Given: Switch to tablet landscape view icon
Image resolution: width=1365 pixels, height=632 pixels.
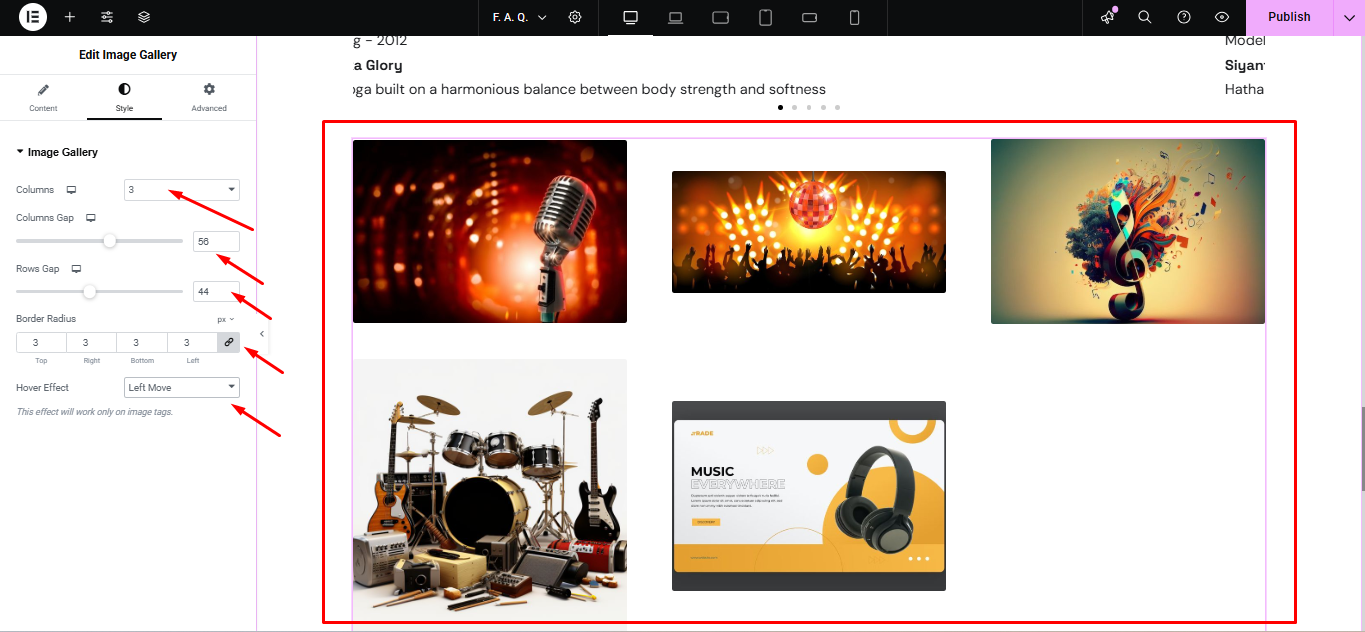Looking at the screenshot, I should [720, 17].
